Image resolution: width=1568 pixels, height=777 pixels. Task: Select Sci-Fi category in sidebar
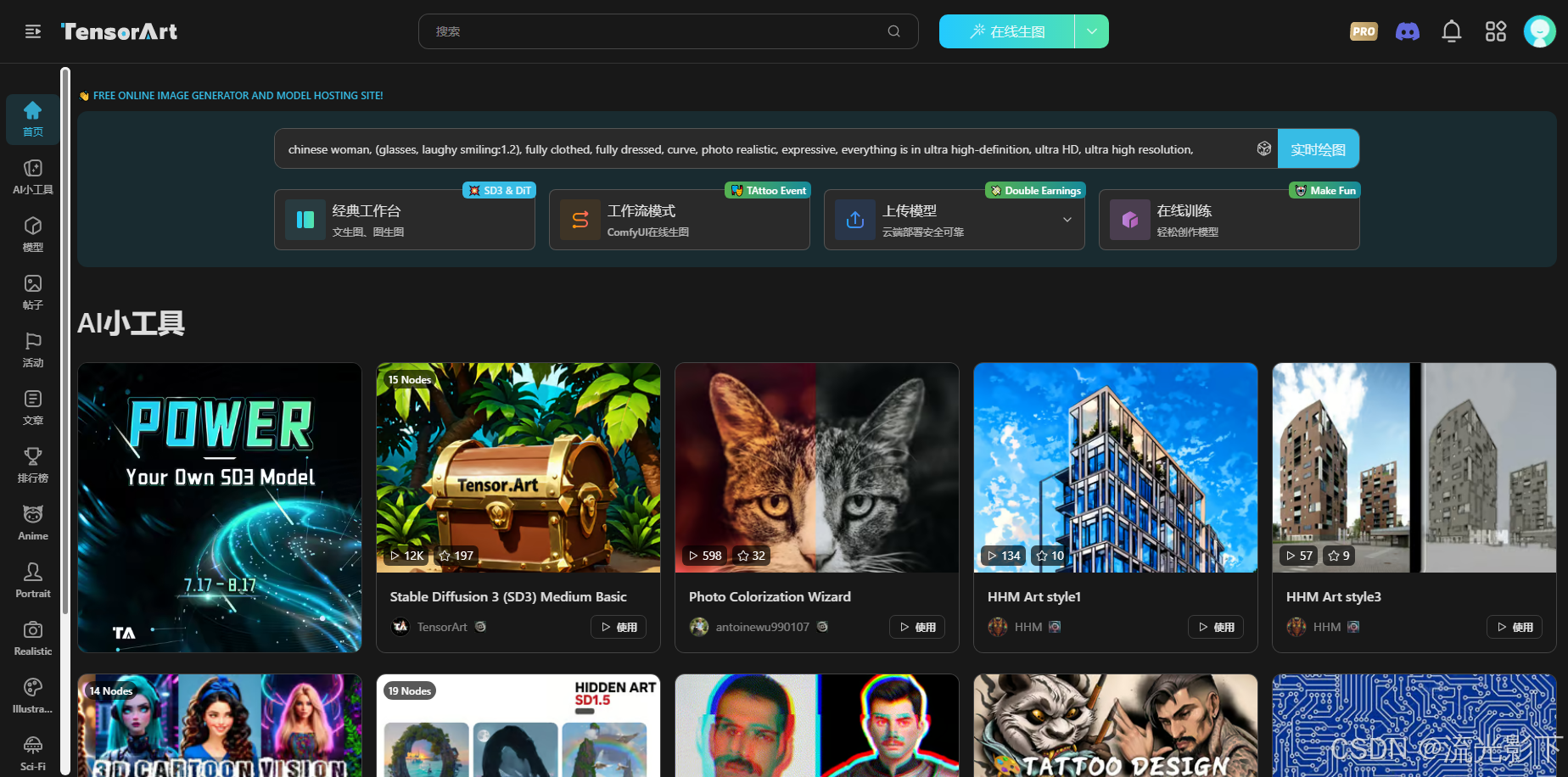click(33, 753)
